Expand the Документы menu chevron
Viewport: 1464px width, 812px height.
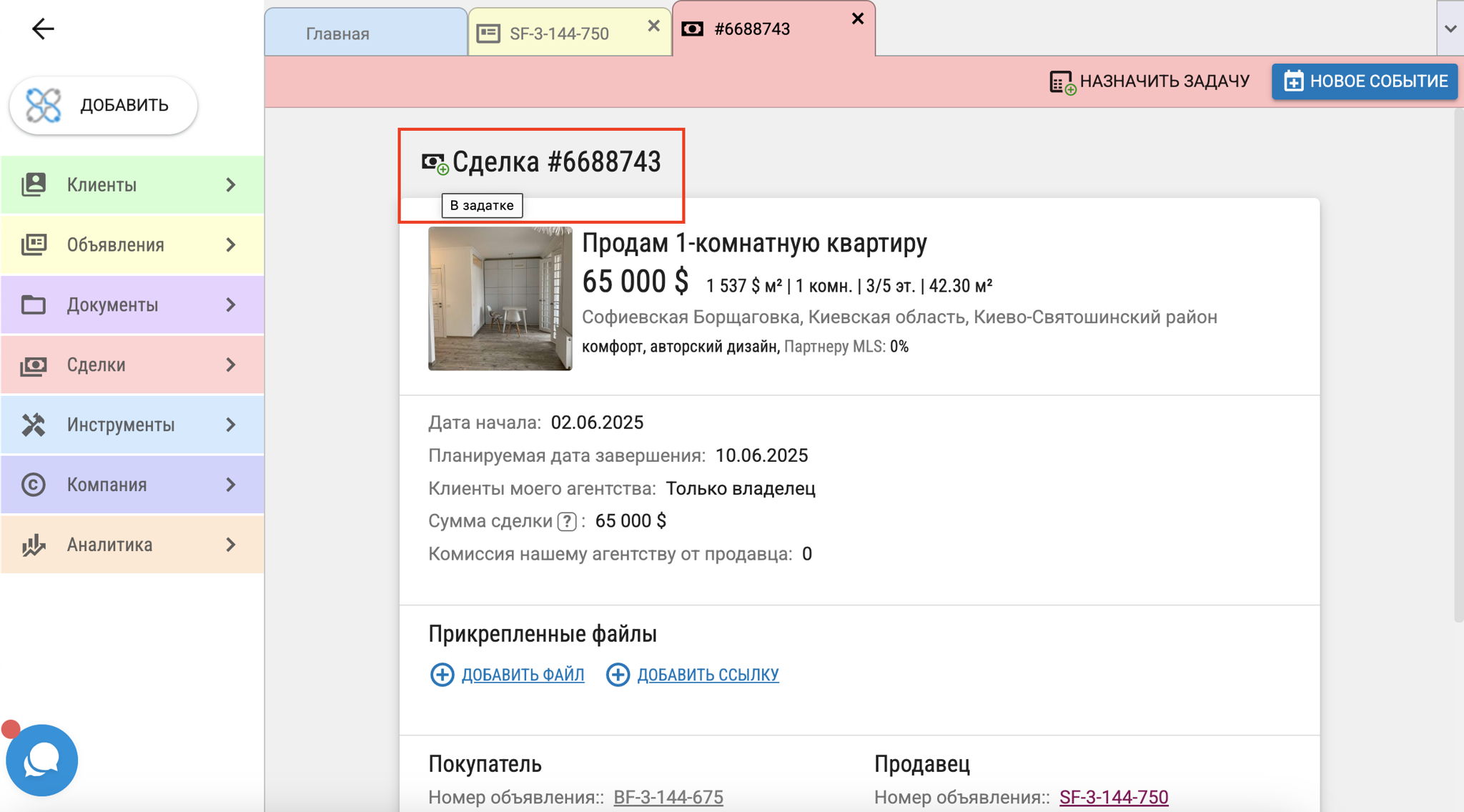point(231,304)
